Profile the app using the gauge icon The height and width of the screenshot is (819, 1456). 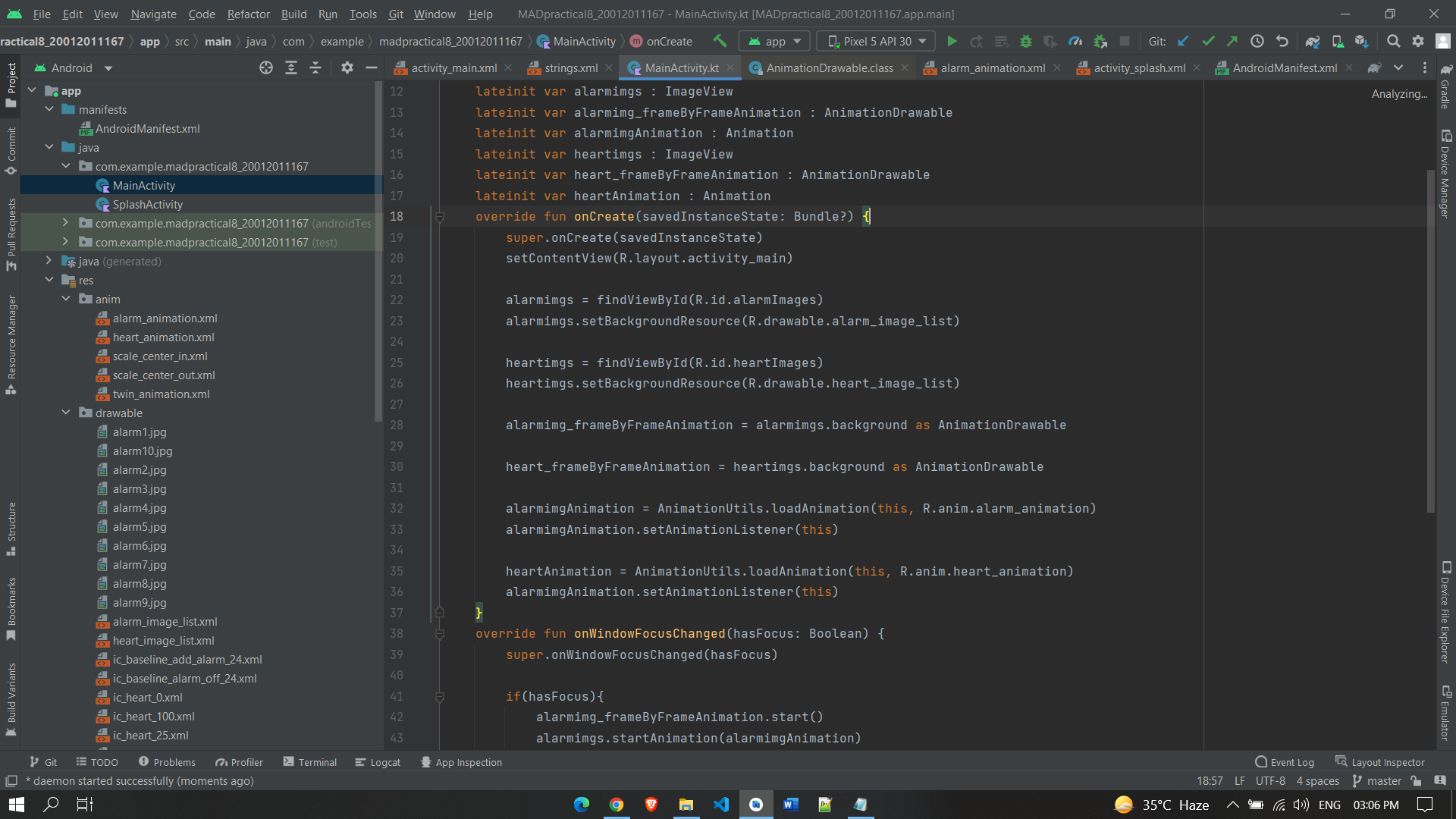(1075, 41)
